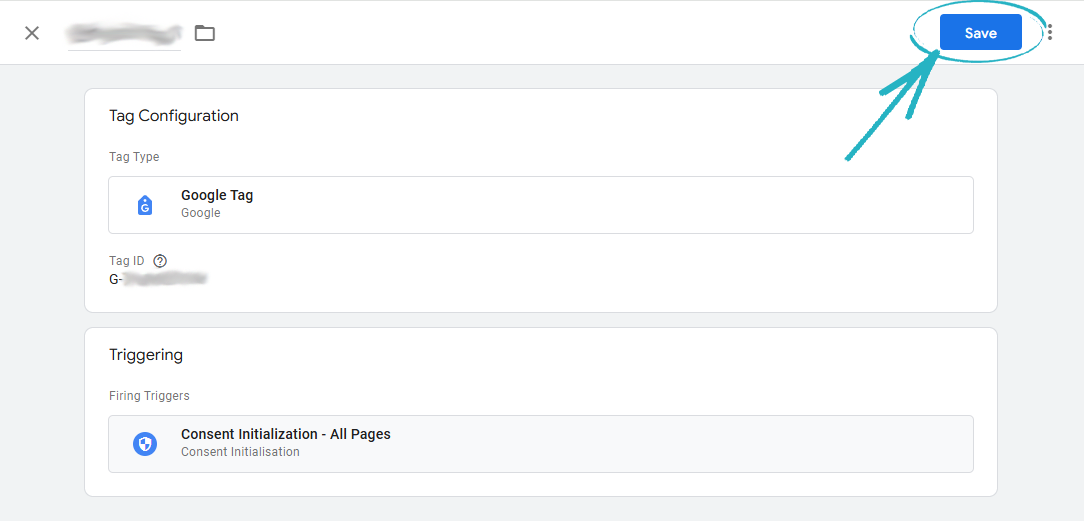Click the Tag ID label text
The height and width of the screenshot is (521, 1084).
pyautogui.click(x=127, y=261)
